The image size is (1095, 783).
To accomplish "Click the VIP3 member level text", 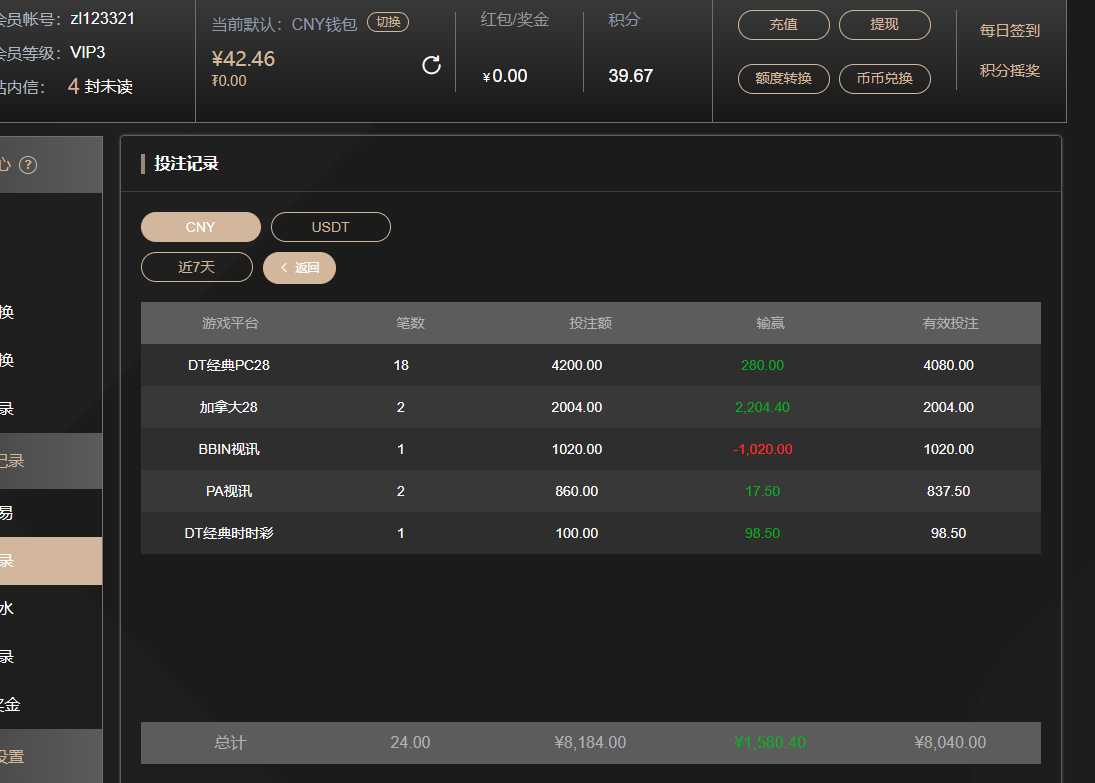I will pos(88,52).
